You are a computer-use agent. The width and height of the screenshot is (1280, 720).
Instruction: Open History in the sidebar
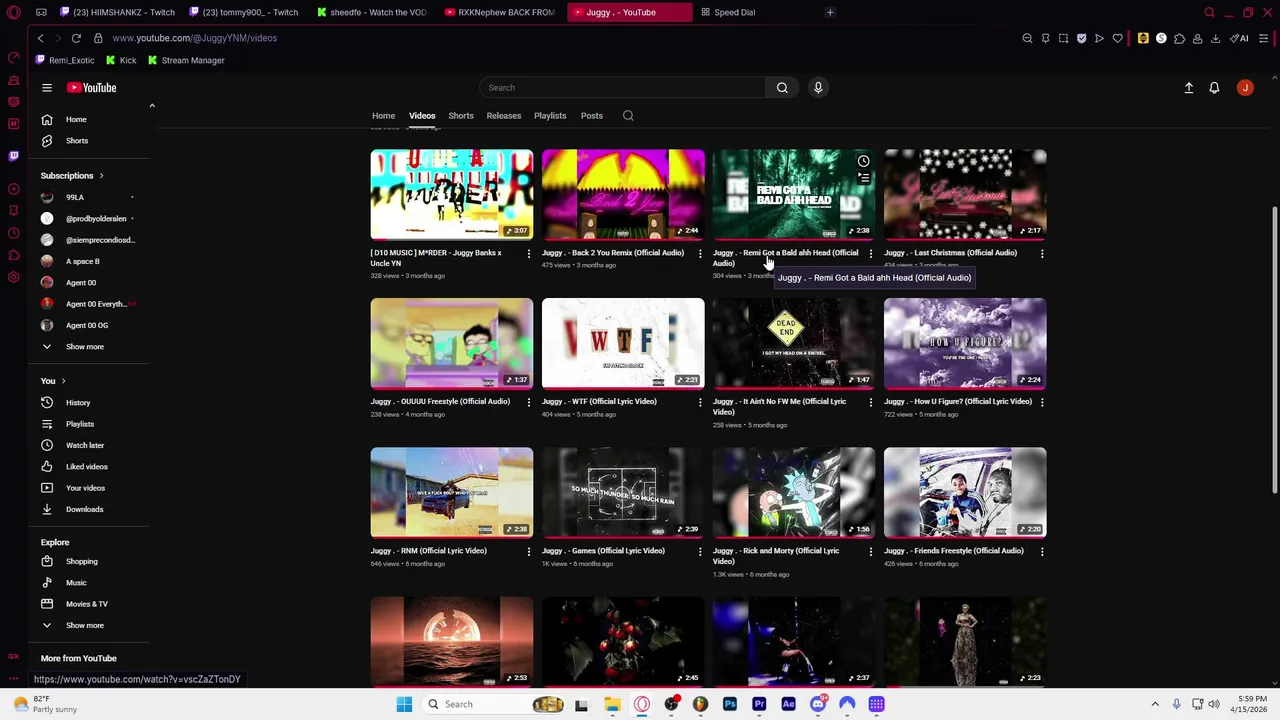(78, 403)
